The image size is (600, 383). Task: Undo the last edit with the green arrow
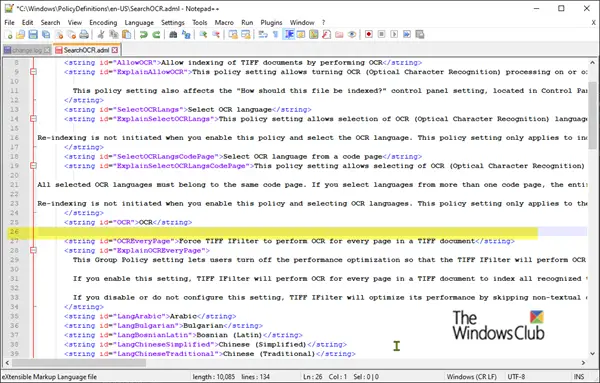click(143, 34)
